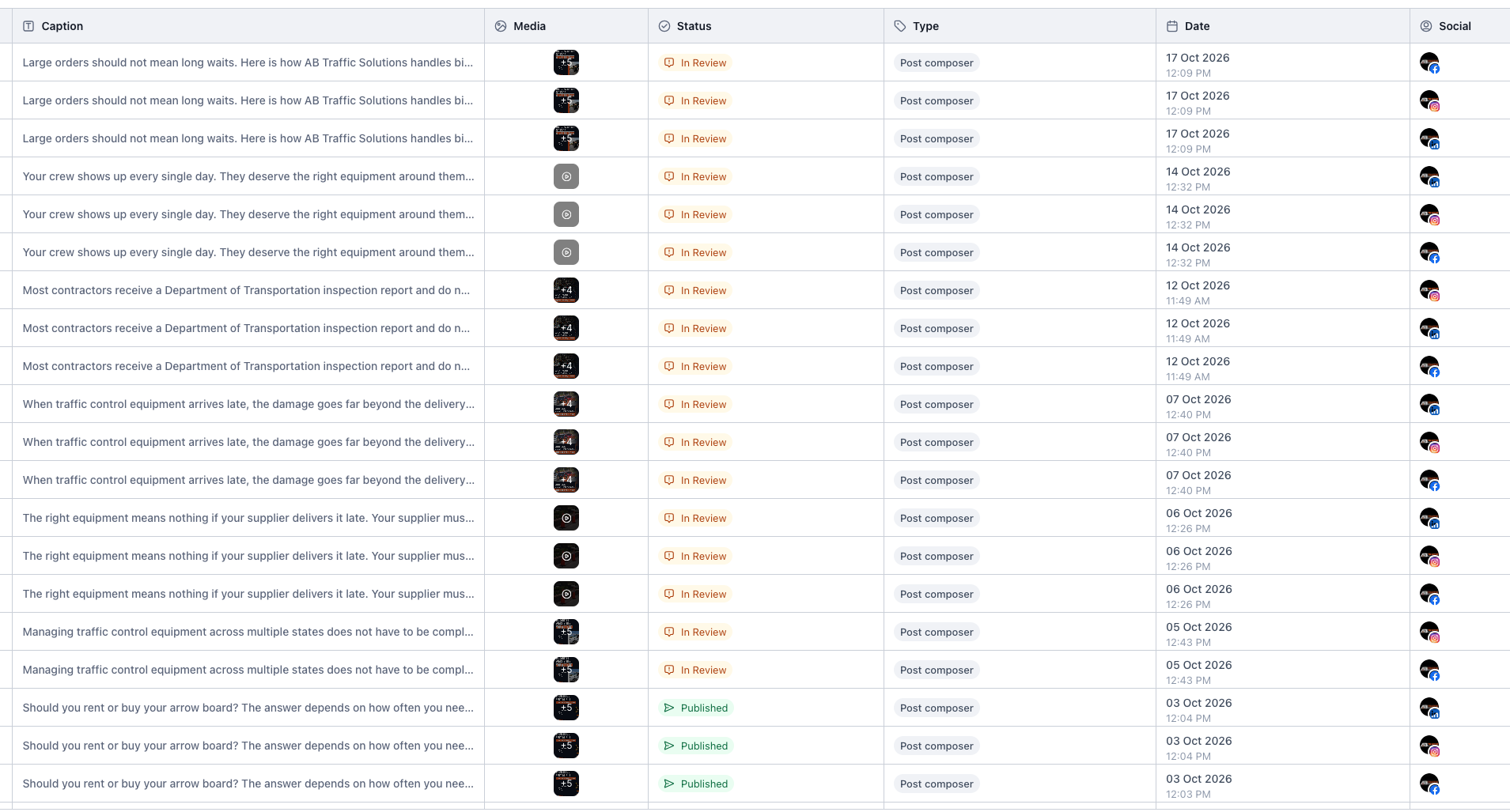Click the Date column calendar icon
This screenshot has width=1510, height=812.
click(1172, 26)
